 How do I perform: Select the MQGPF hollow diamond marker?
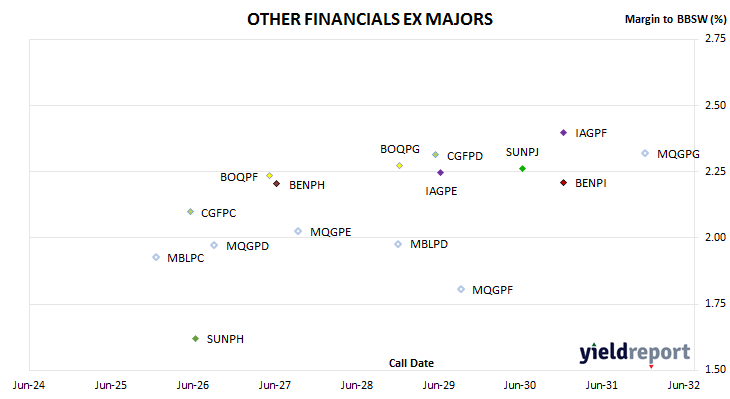461,289
